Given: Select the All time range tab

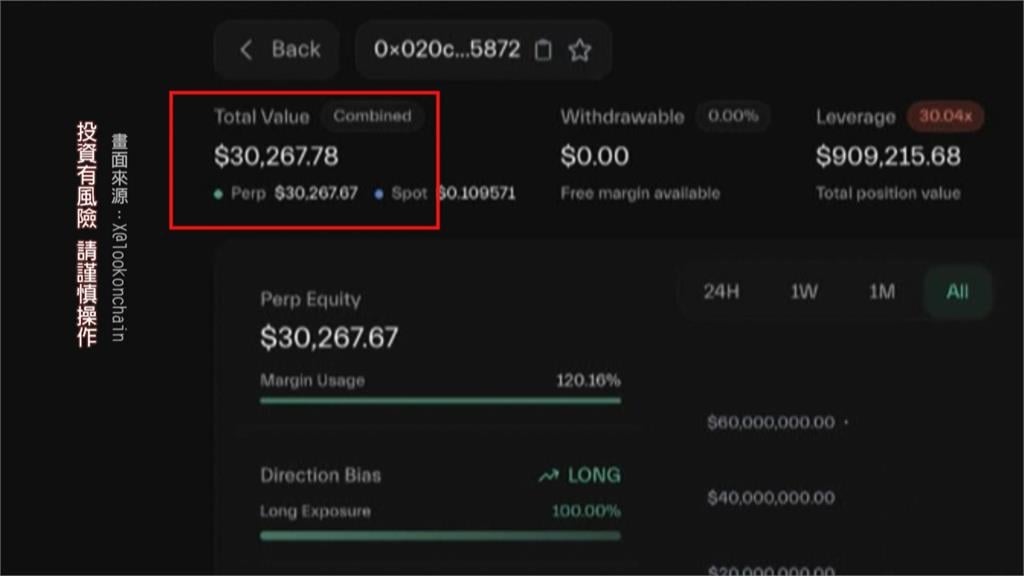Looking at the screenshot, I should click(x=957, y=292).
